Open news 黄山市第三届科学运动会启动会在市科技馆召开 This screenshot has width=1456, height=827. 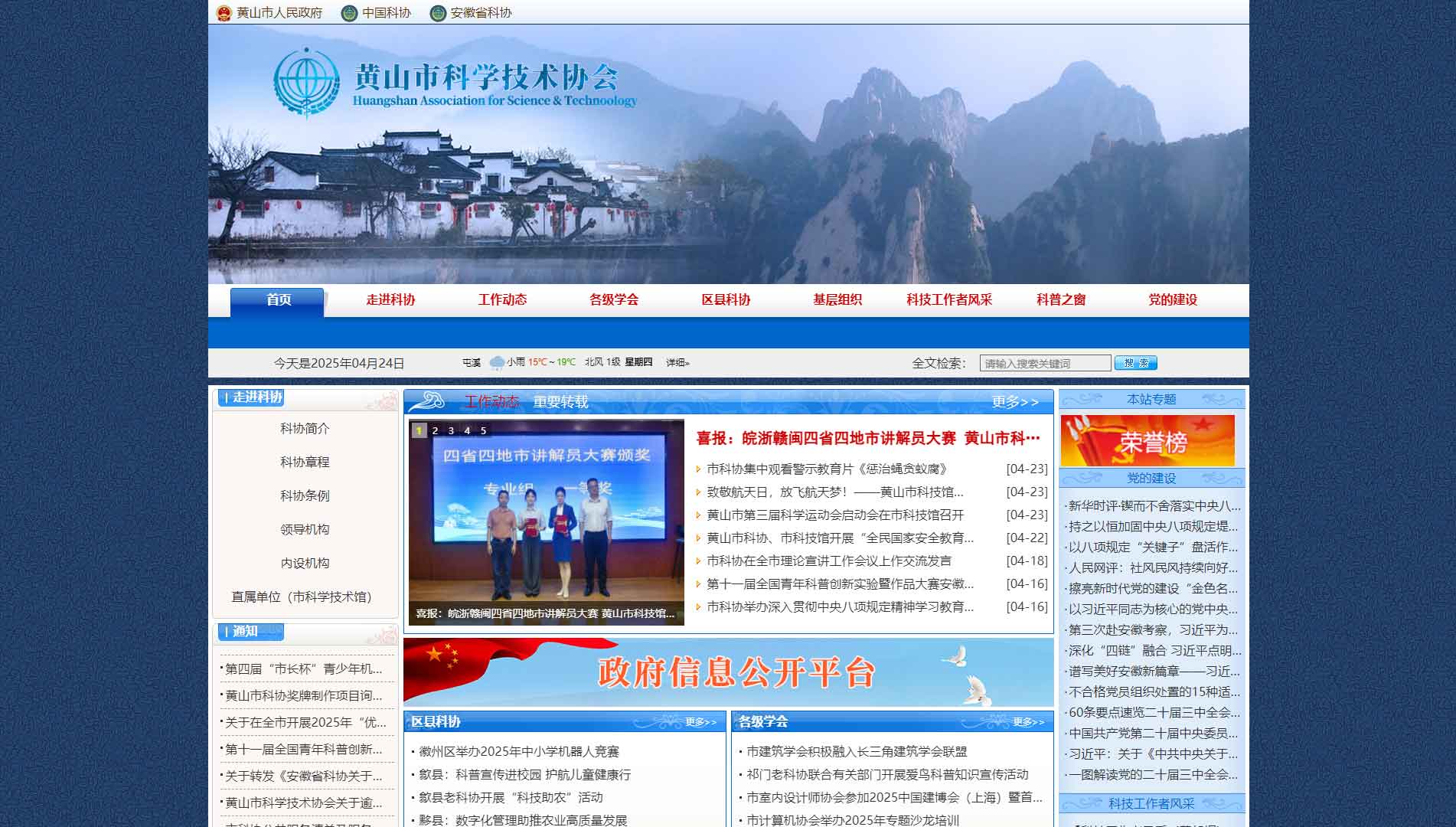(x=835, y=515)
